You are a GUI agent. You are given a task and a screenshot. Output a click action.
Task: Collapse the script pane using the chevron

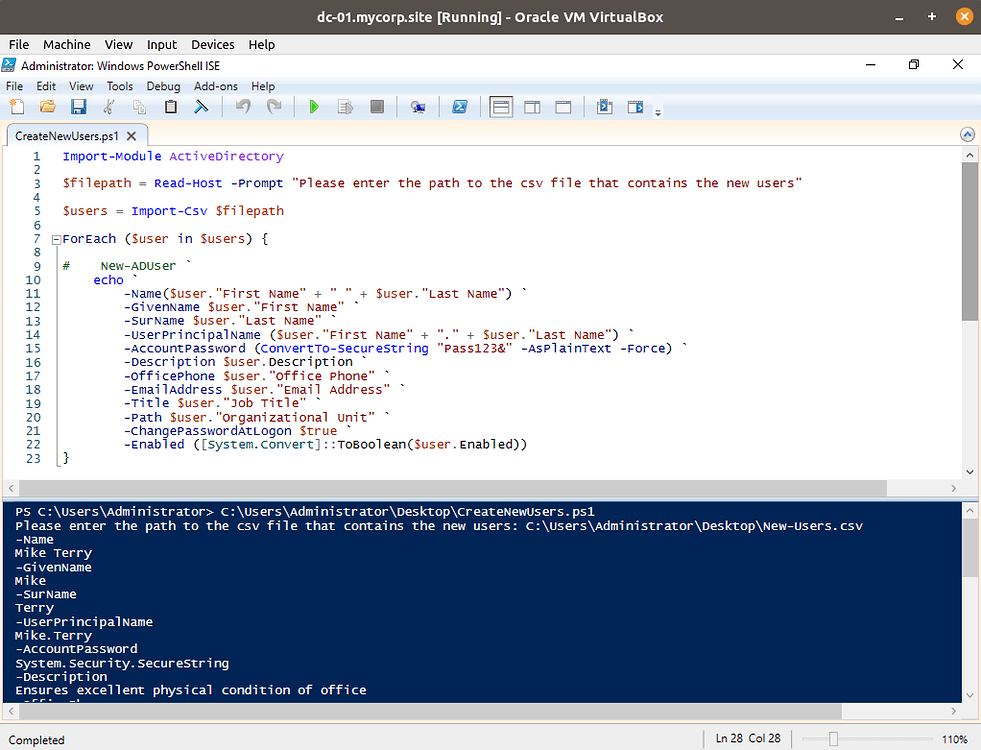point(966,134)
